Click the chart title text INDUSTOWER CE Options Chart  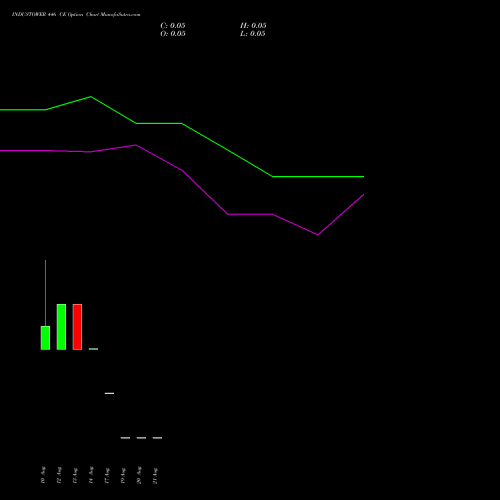76,14
